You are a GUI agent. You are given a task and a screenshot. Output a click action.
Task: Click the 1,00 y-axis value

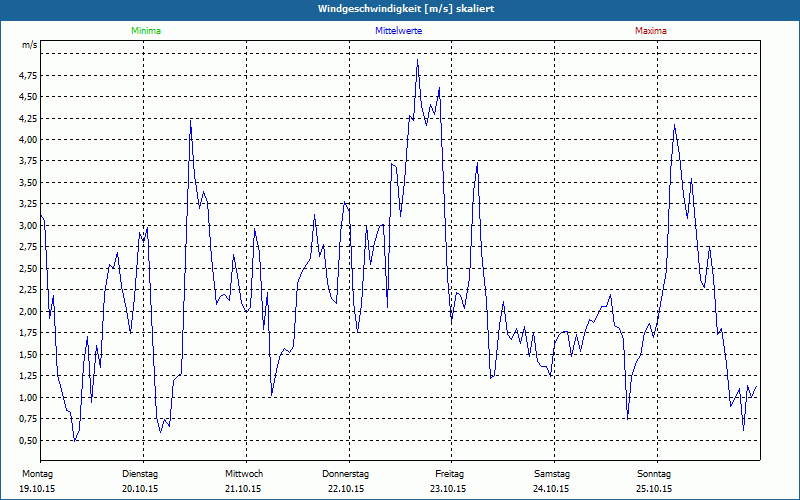pyautogui.click(x=29, y=397)
